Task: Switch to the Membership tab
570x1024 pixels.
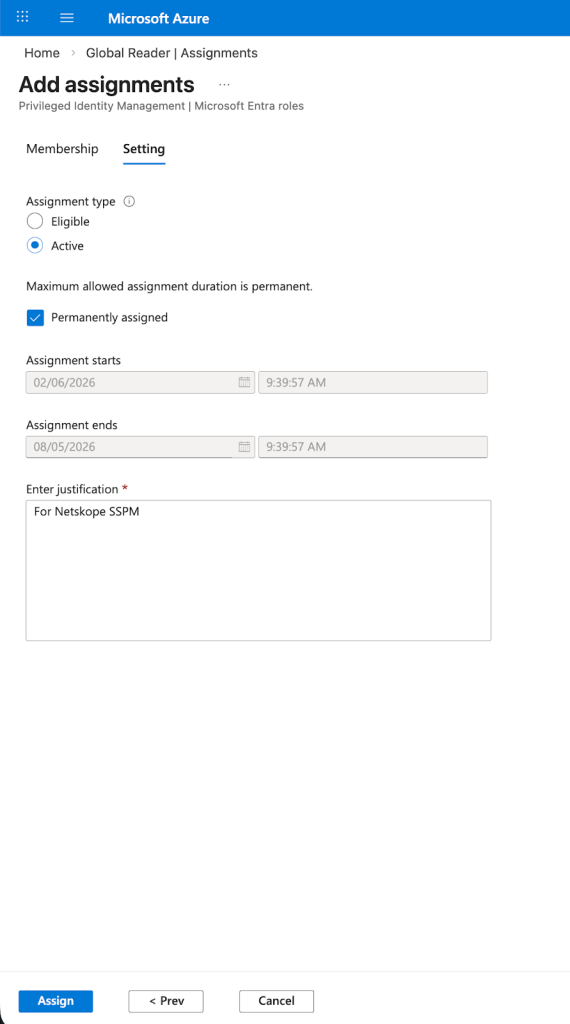Action: pos(62,149)
